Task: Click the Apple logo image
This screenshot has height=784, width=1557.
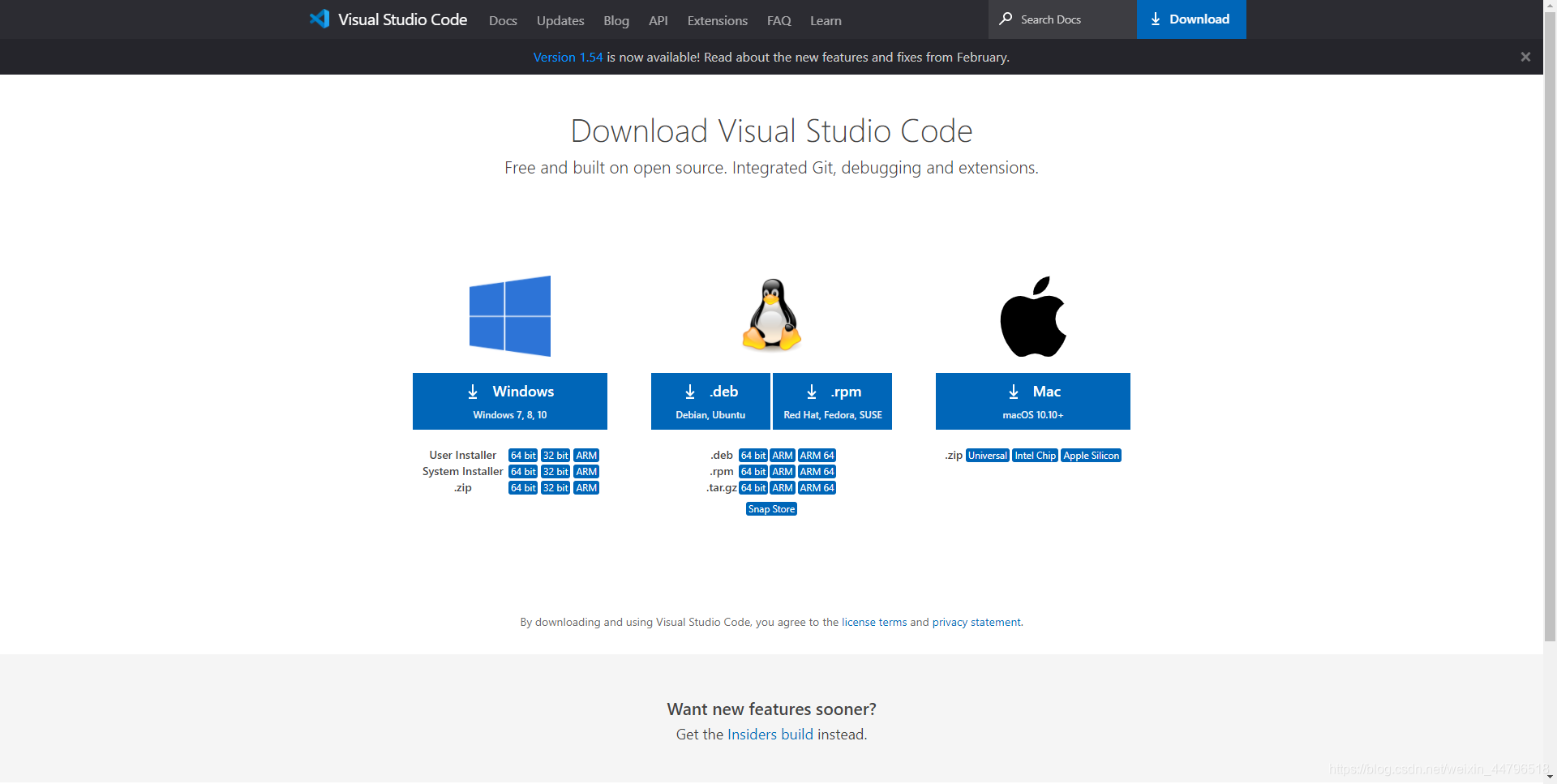Action: click(1033, 316)
